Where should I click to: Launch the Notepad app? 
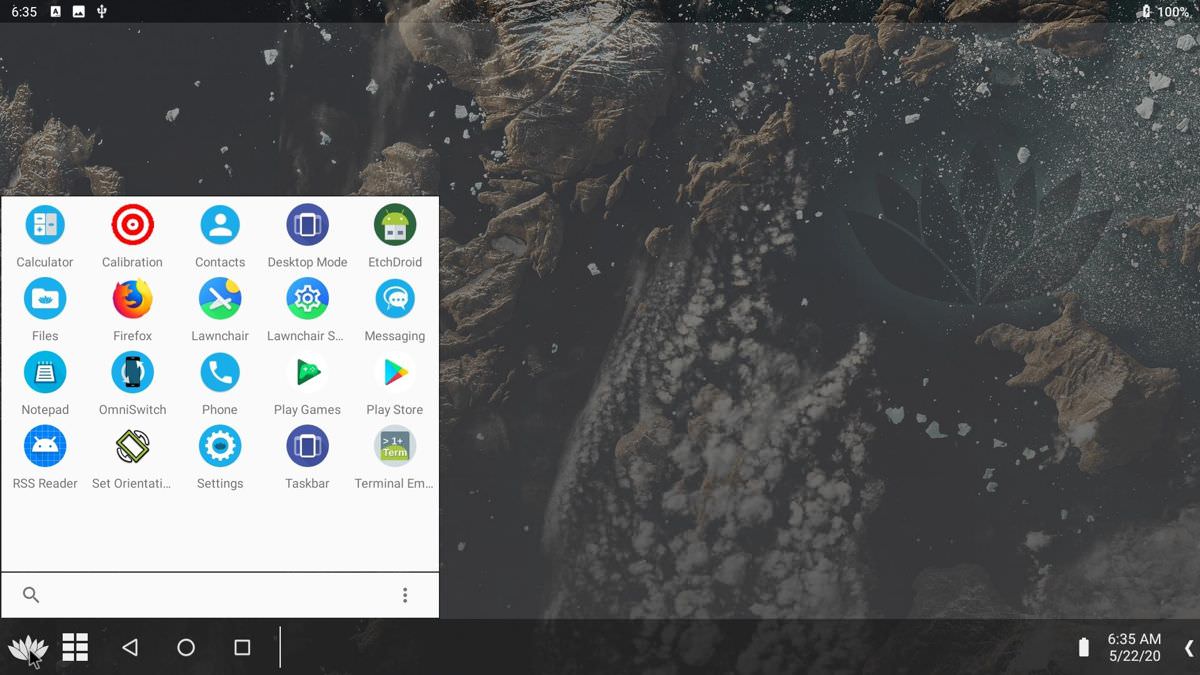tap(45, 373)
